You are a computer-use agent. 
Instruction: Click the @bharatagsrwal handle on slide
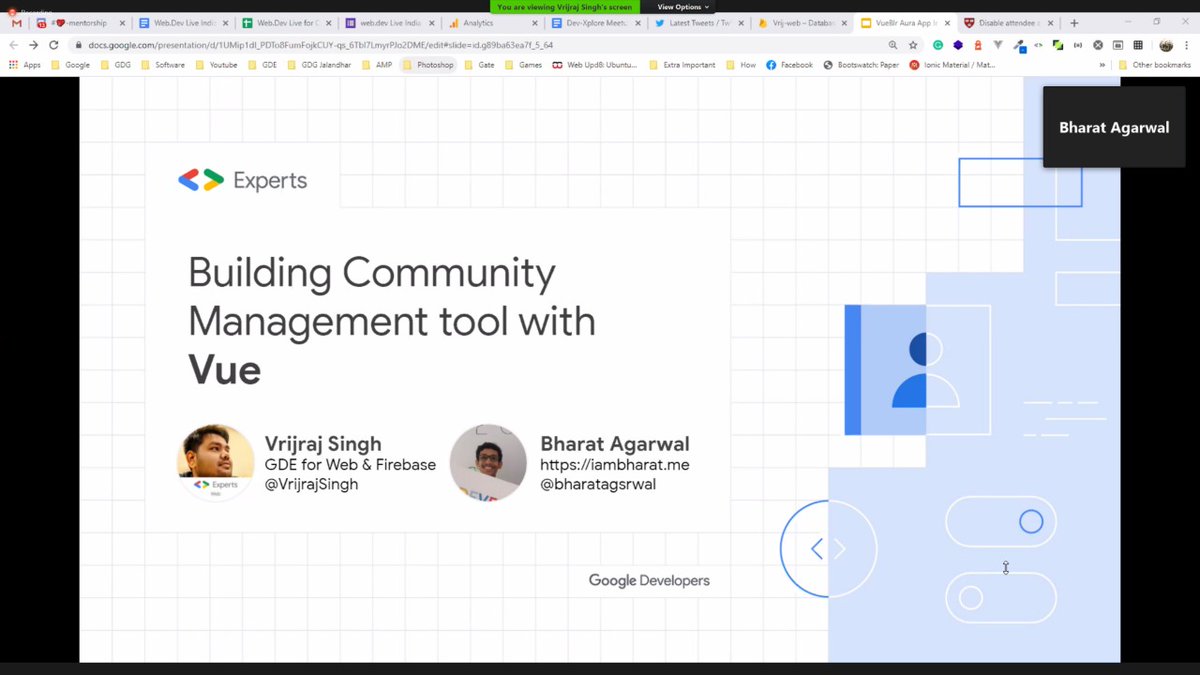click(597, 484)
